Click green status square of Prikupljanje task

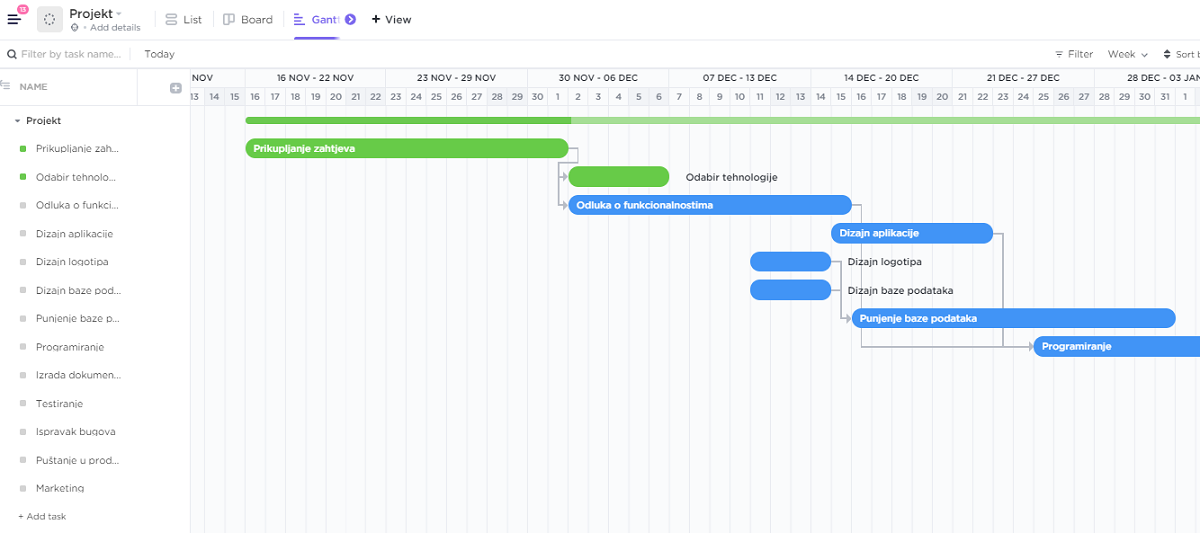(x=23, y=149)
